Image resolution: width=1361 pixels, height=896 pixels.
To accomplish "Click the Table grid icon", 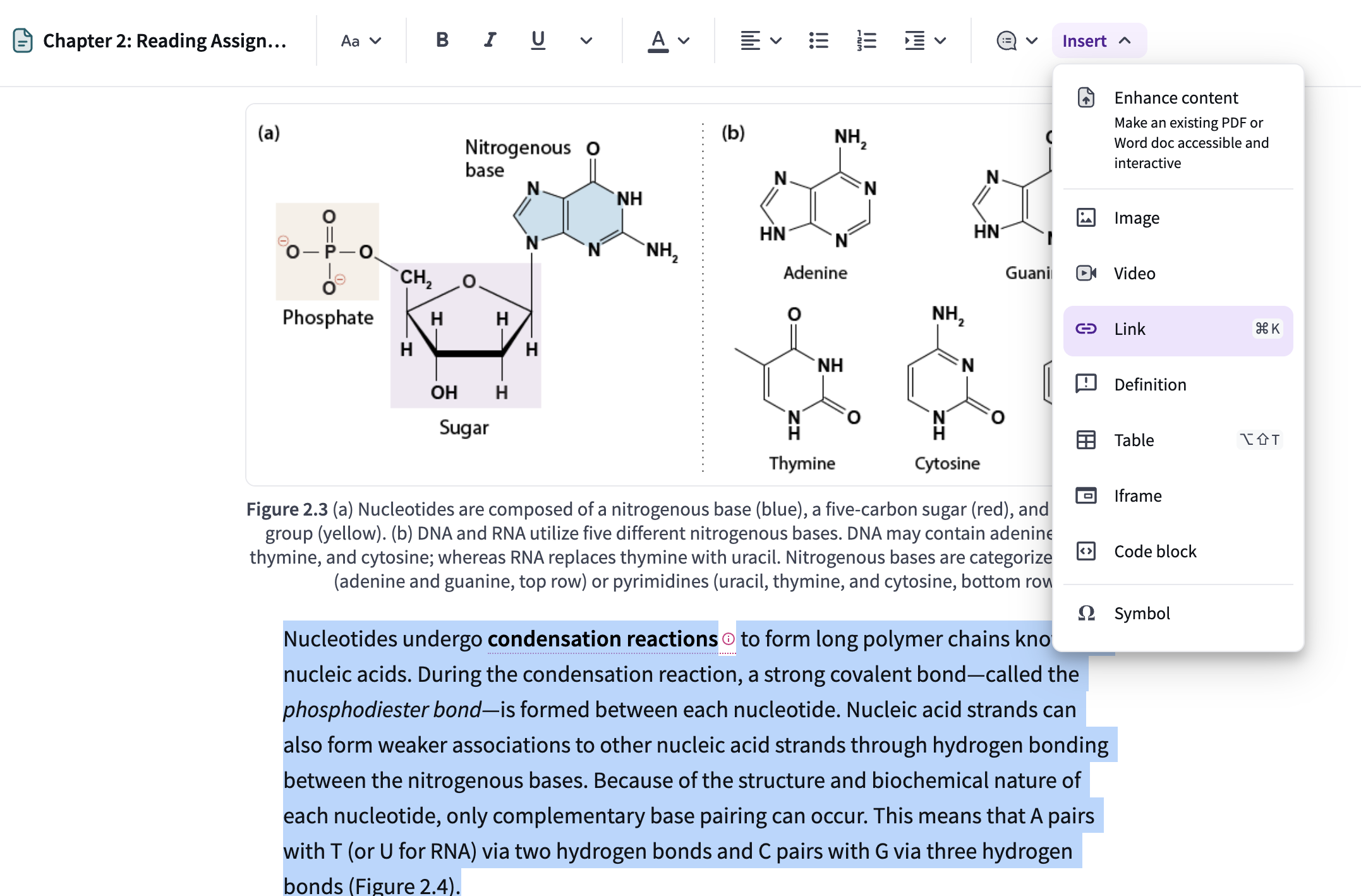I will (1086, 440).
